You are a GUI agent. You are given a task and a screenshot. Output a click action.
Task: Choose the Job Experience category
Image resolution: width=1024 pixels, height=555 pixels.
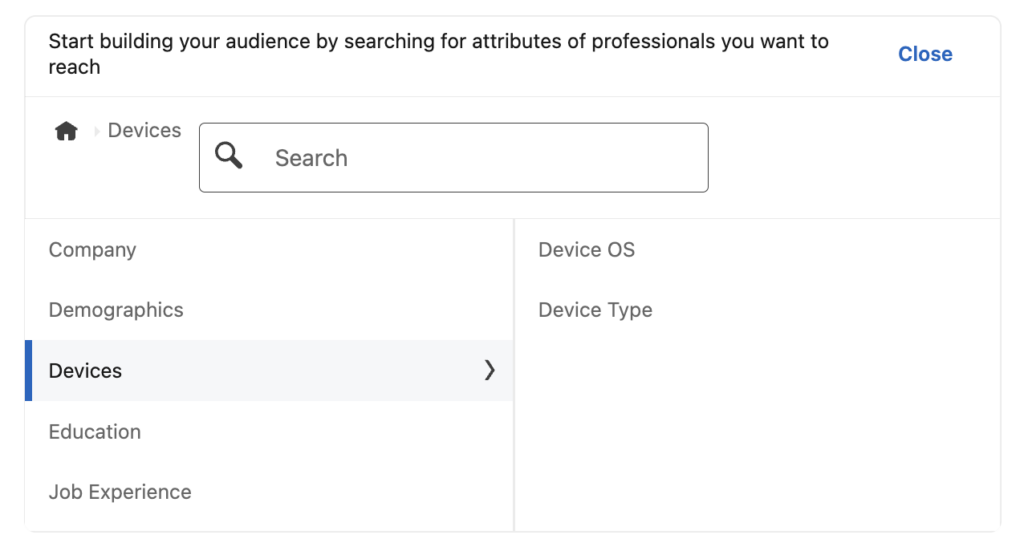click(x=269, y=492)
